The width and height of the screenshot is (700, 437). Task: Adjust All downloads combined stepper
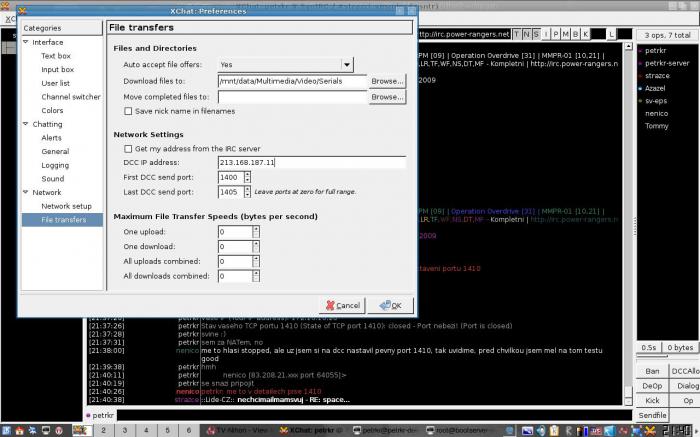256,276
